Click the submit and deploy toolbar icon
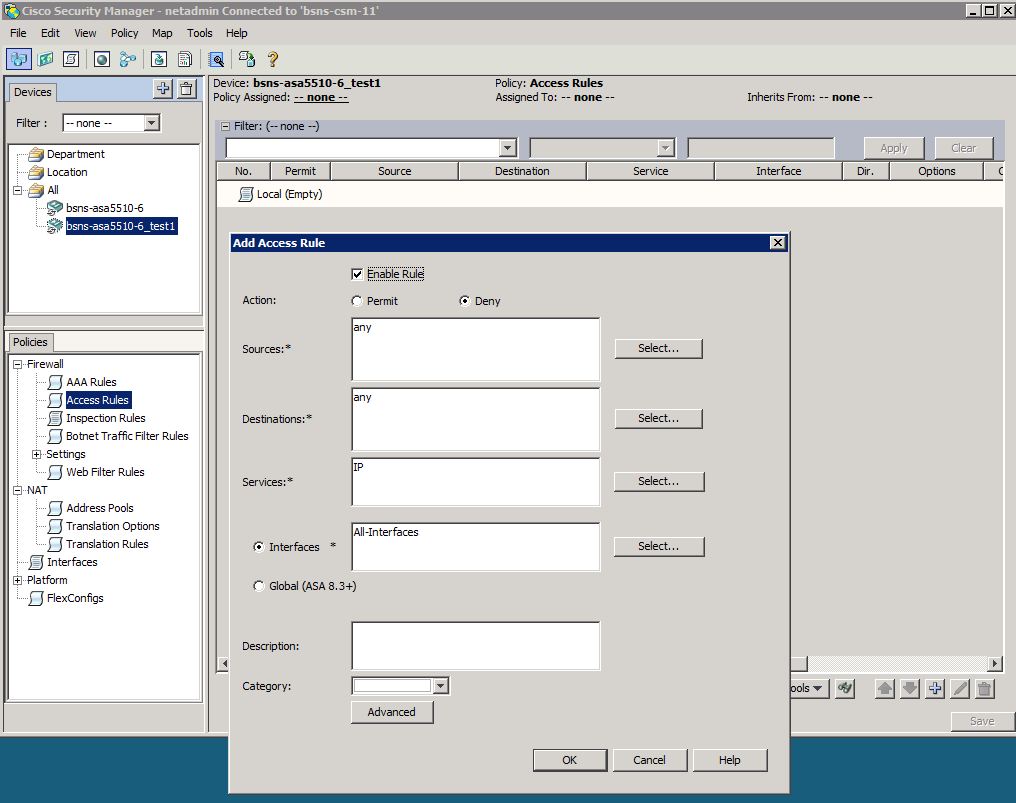This screenshot has width=1016, height=803. point(246,59)
